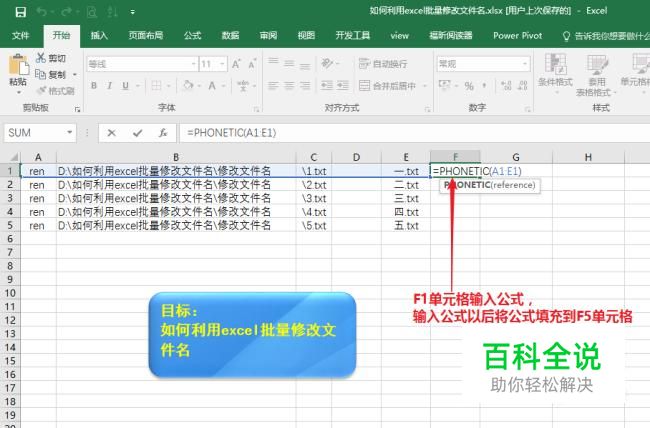This screenshot has width=650, height=428.
Task: Click the fx insert function button
Action: pyautogui.click(x=163, y=133)
